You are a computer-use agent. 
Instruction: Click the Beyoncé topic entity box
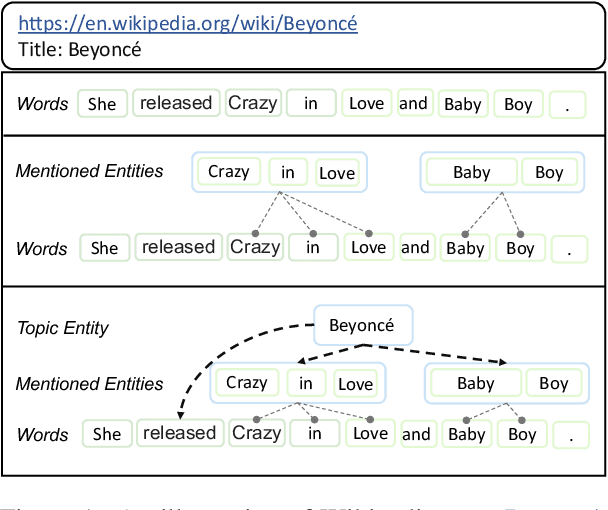point(361,325)
